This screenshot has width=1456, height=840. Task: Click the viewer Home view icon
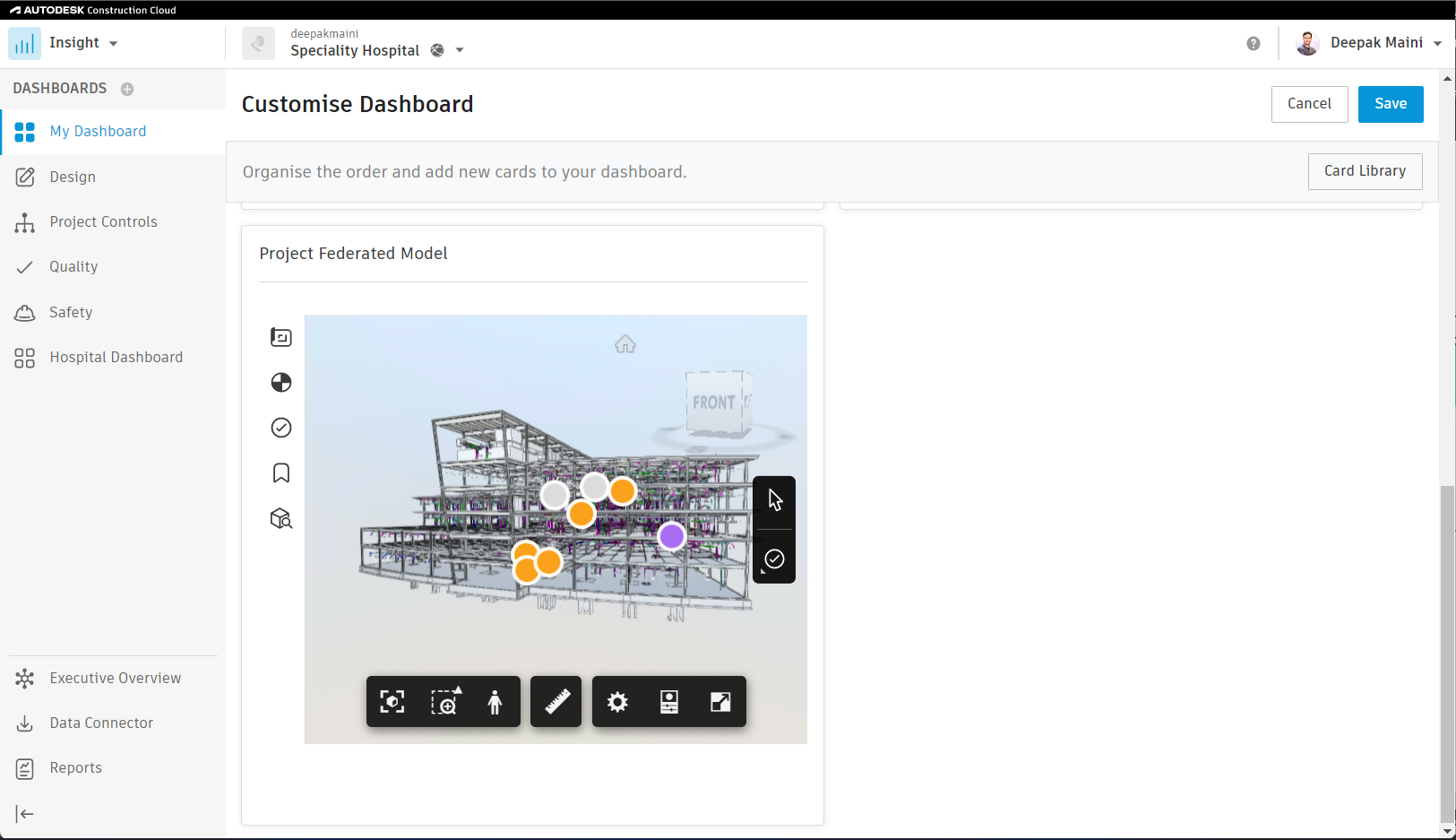pyautogui.click(x=625, y=344)
